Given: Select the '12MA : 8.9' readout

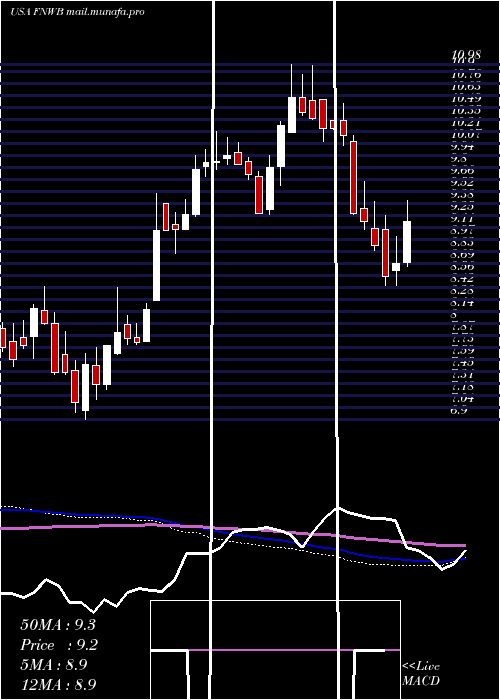Looking at the screenshot, I should 58,685.
